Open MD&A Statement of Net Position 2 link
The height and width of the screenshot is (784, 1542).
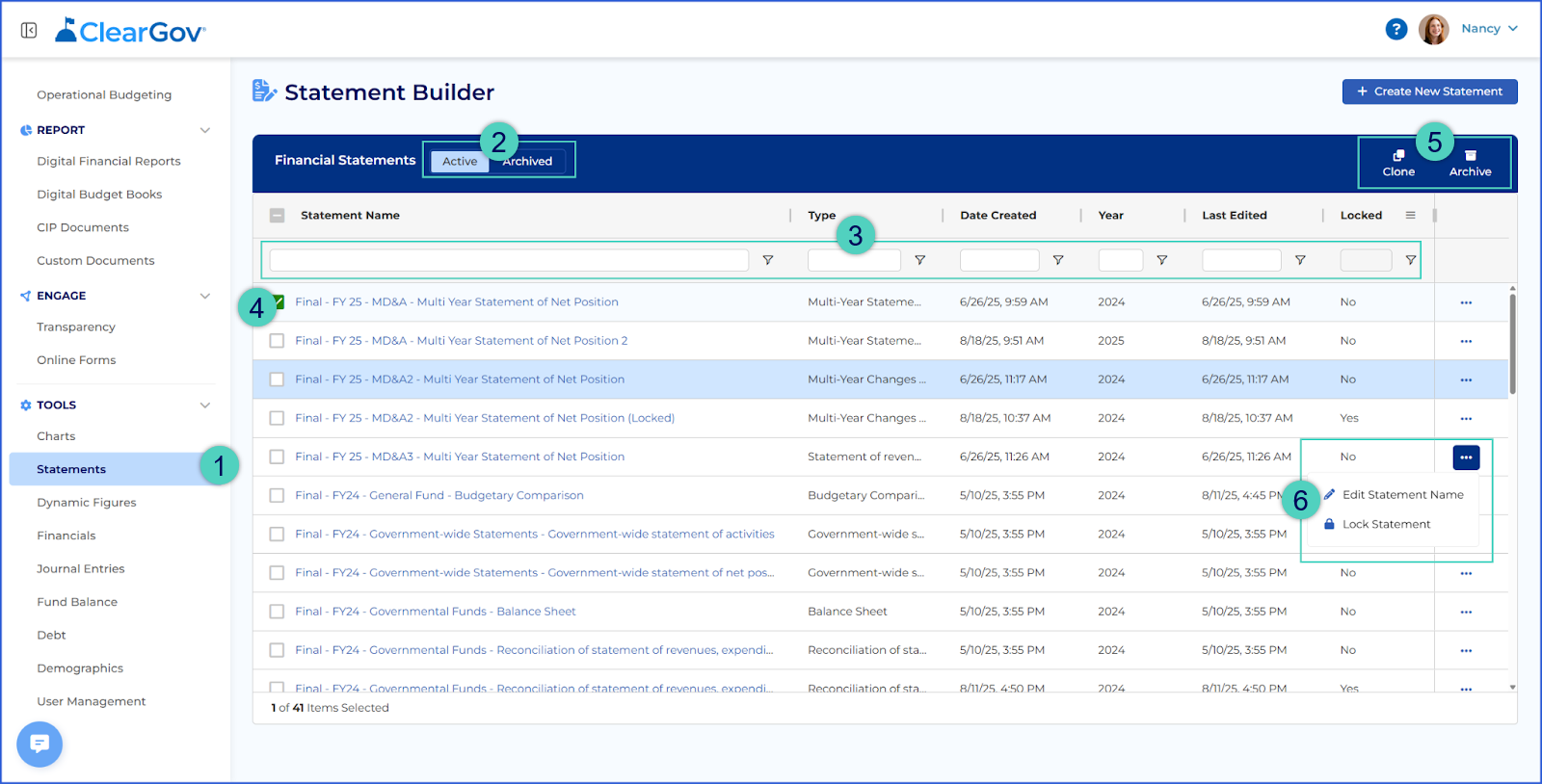(x=462, y=341)
